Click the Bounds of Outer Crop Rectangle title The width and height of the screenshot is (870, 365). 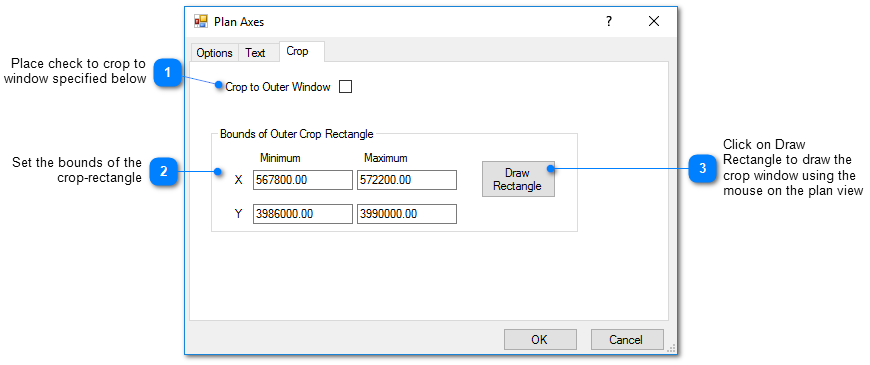pyautogui.click(x=297, y=134)
